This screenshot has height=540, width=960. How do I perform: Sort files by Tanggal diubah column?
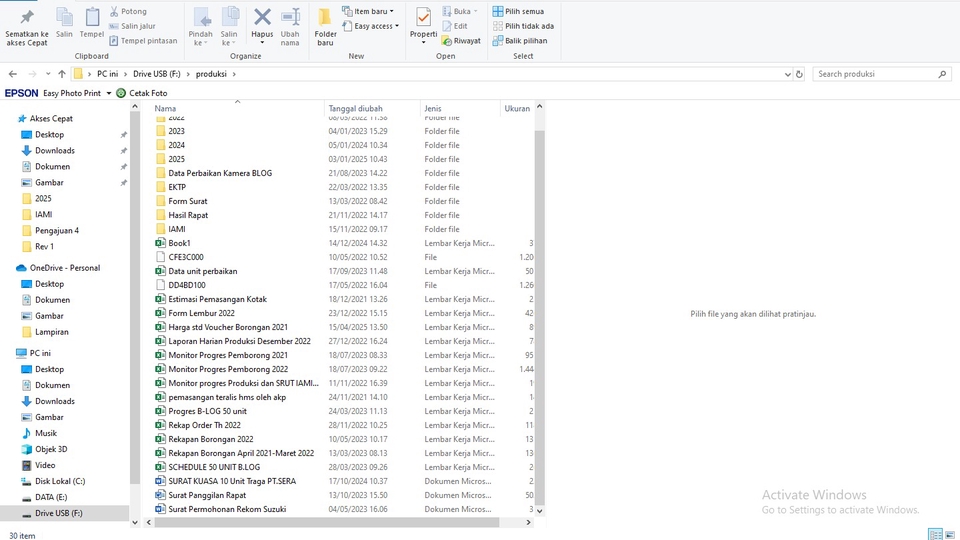[x=356, y=108]
